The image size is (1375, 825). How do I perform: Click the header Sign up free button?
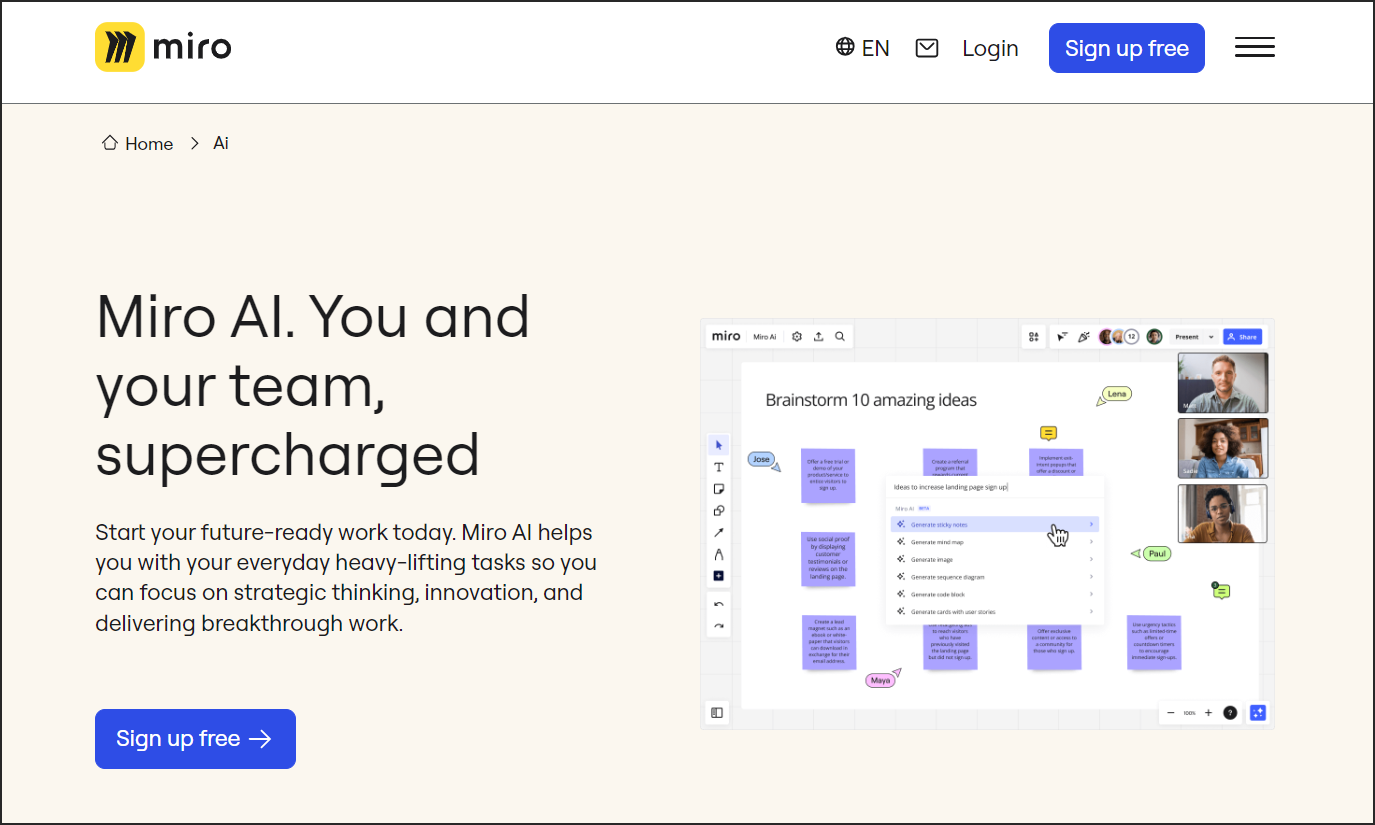point(1127,48)
